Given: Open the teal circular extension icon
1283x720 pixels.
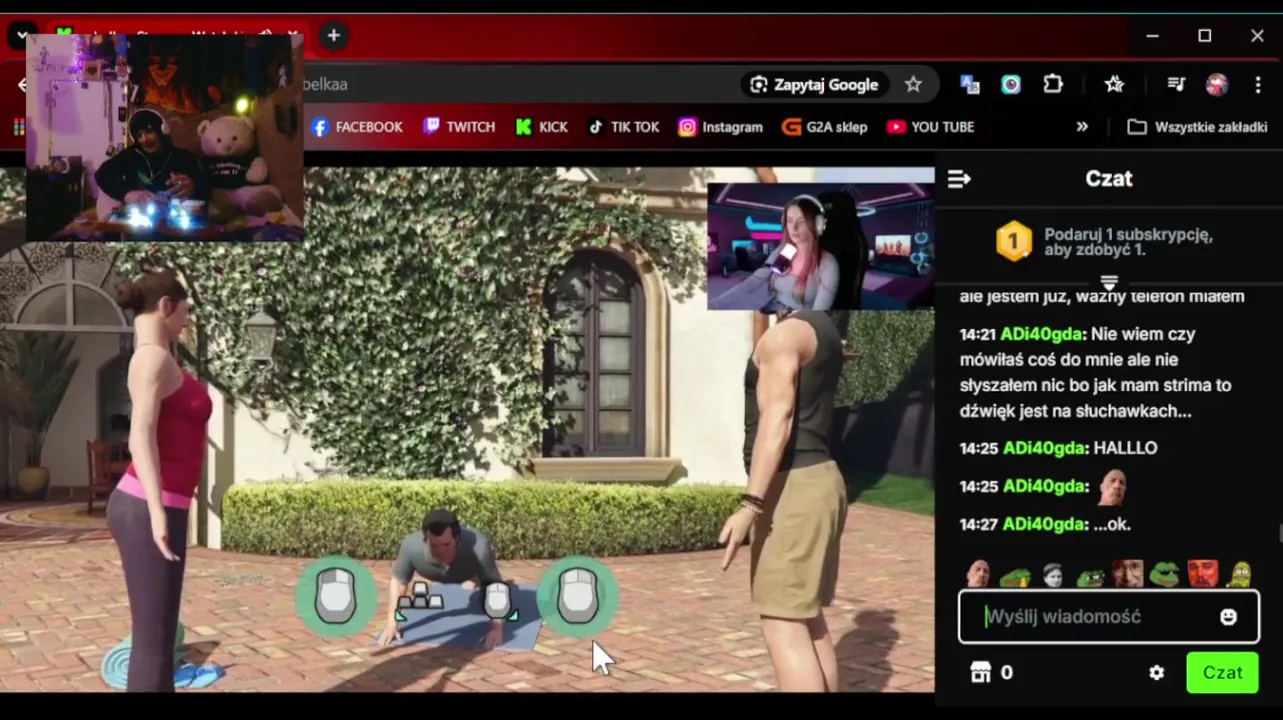Looking at the screenshot, I should click(x=1011, y=84).
